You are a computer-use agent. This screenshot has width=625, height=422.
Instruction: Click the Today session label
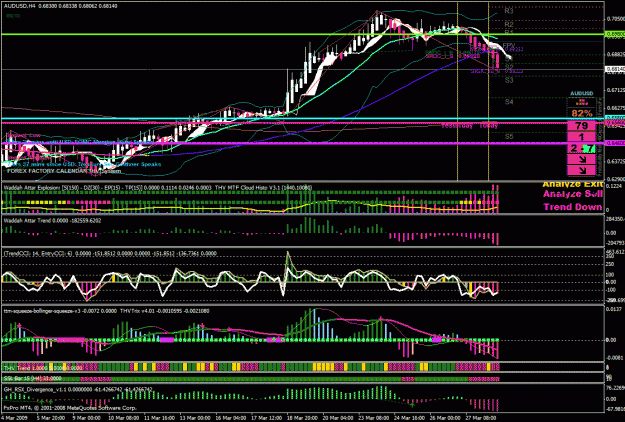pyautogui.click(x=489, y=126)
